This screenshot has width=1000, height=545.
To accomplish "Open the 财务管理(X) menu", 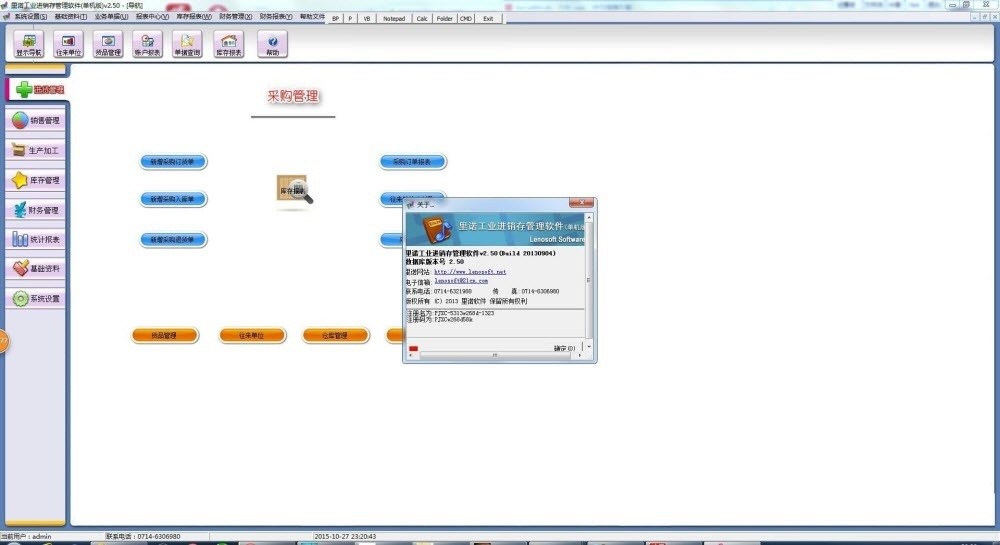I will (235, 17).
